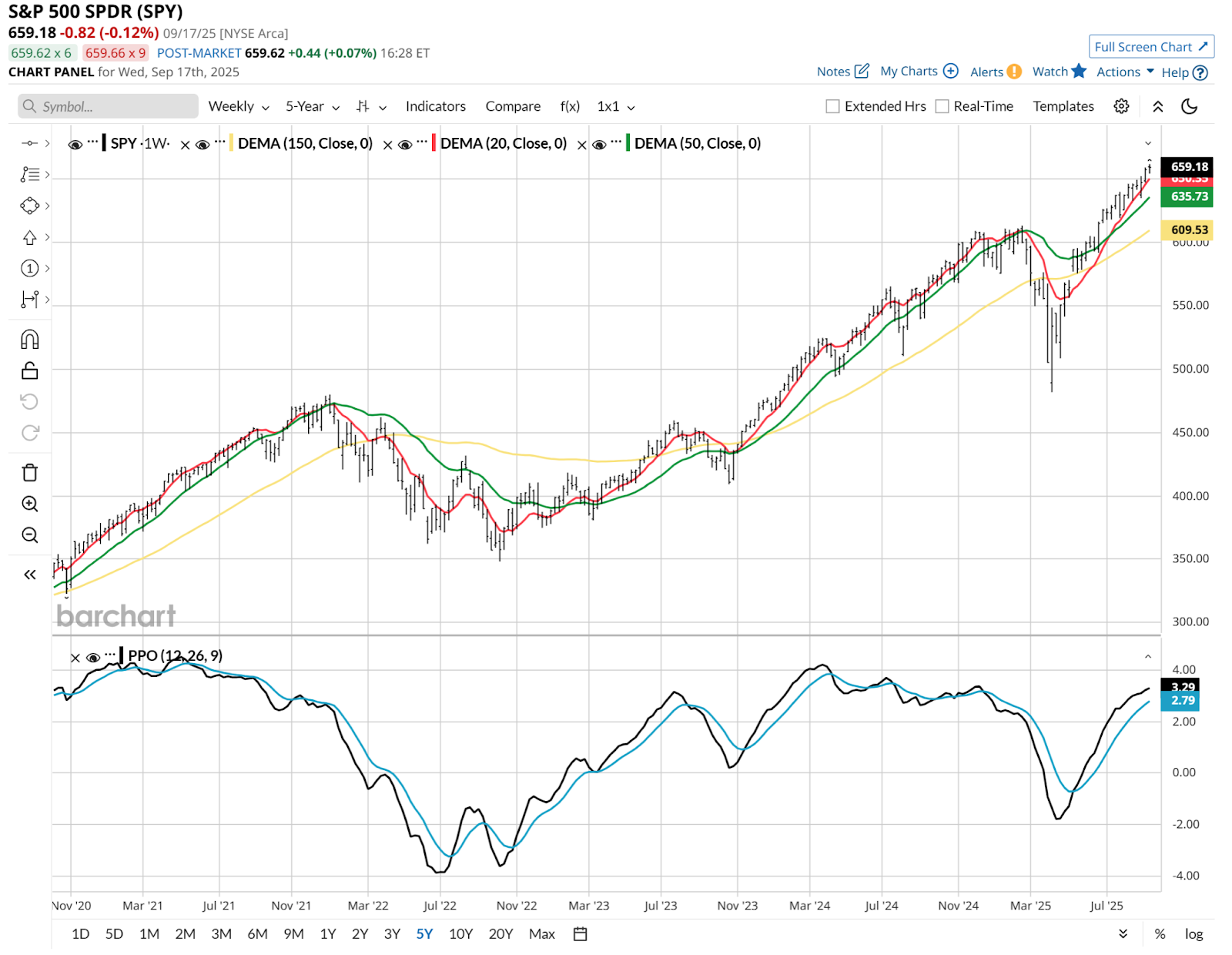
Task: Select the 1Y time range
Action: click(328, 934)
